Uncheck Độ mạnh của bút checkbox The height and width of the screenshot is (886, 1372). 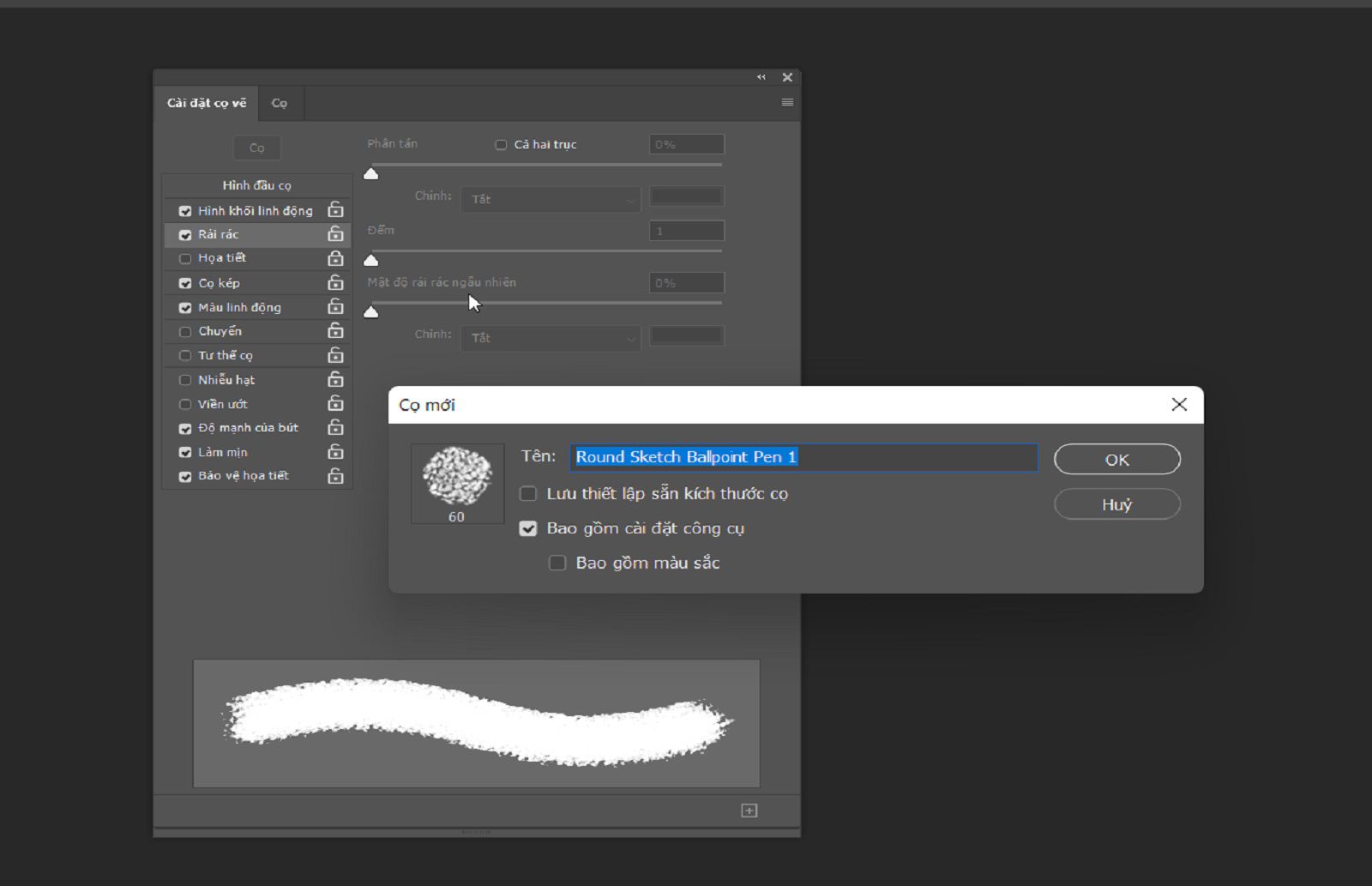(x=185, y=428)
